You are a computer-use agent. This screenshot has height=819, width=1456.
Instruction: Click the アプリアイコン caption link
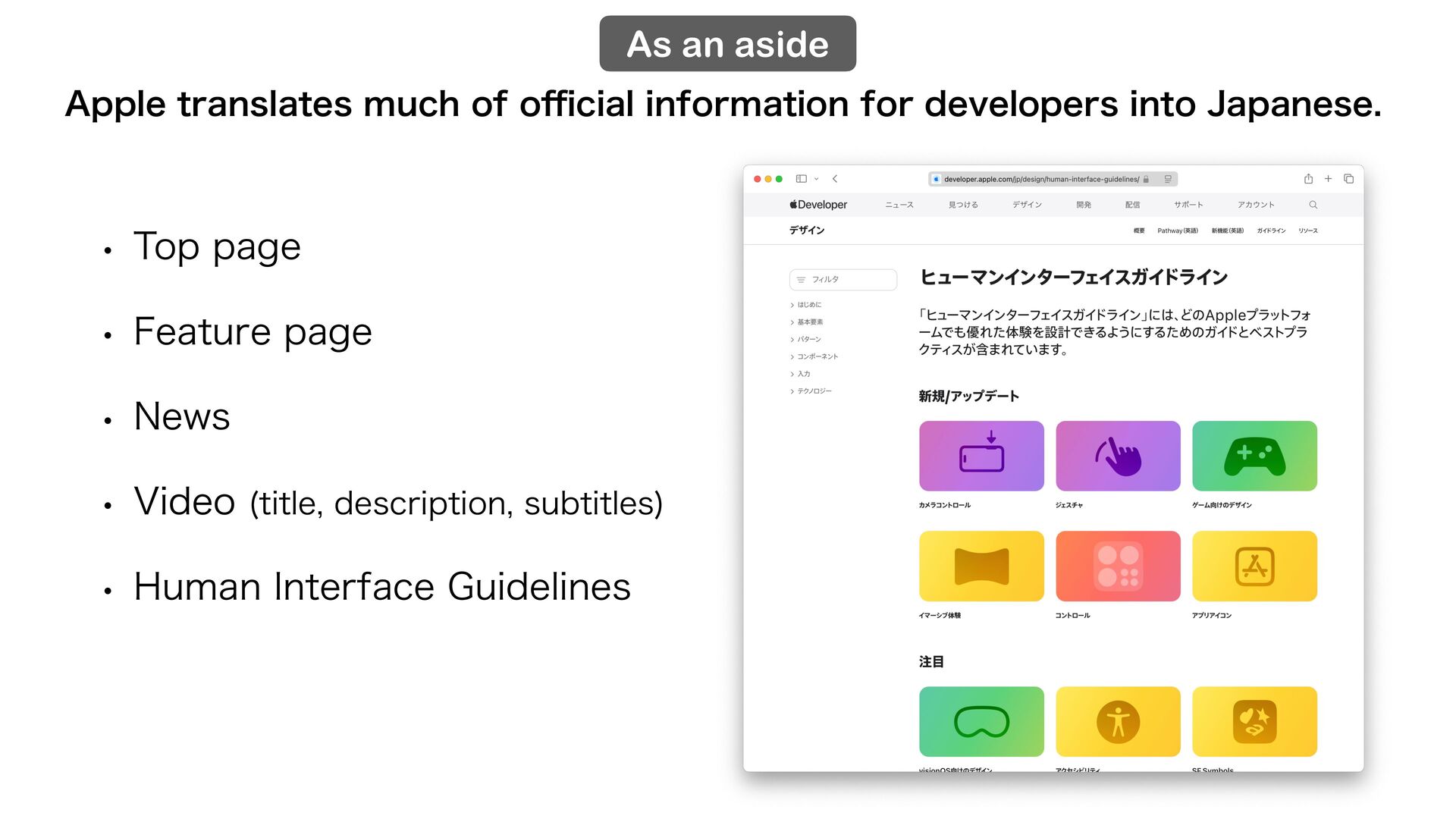pos(1212,616)
